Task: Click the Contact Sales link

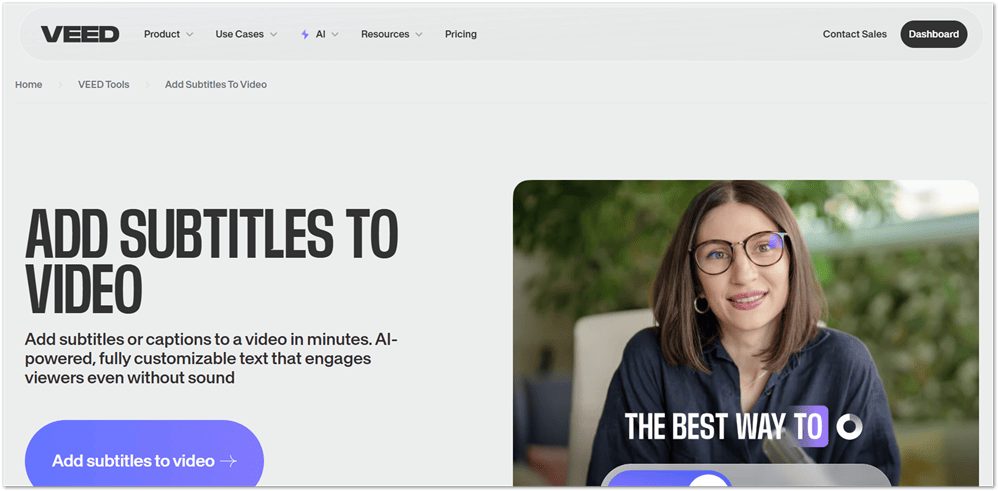Action: click(x=854, y=34)
